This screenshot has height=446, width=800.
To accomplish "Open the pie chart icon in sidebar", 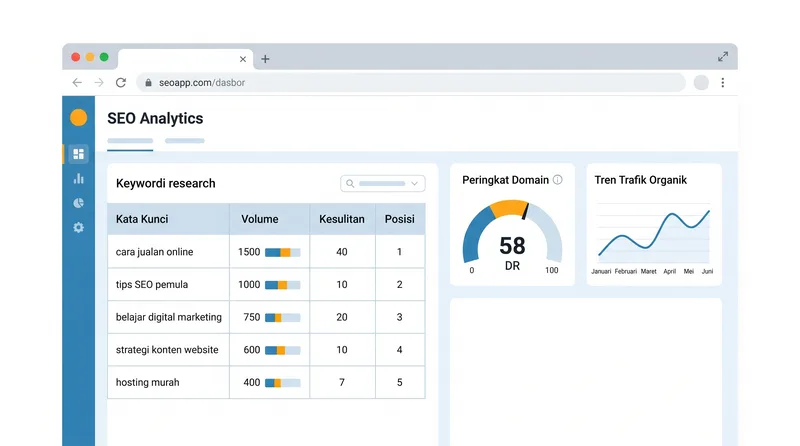I will pyautogui.click(x=79, y=203).
